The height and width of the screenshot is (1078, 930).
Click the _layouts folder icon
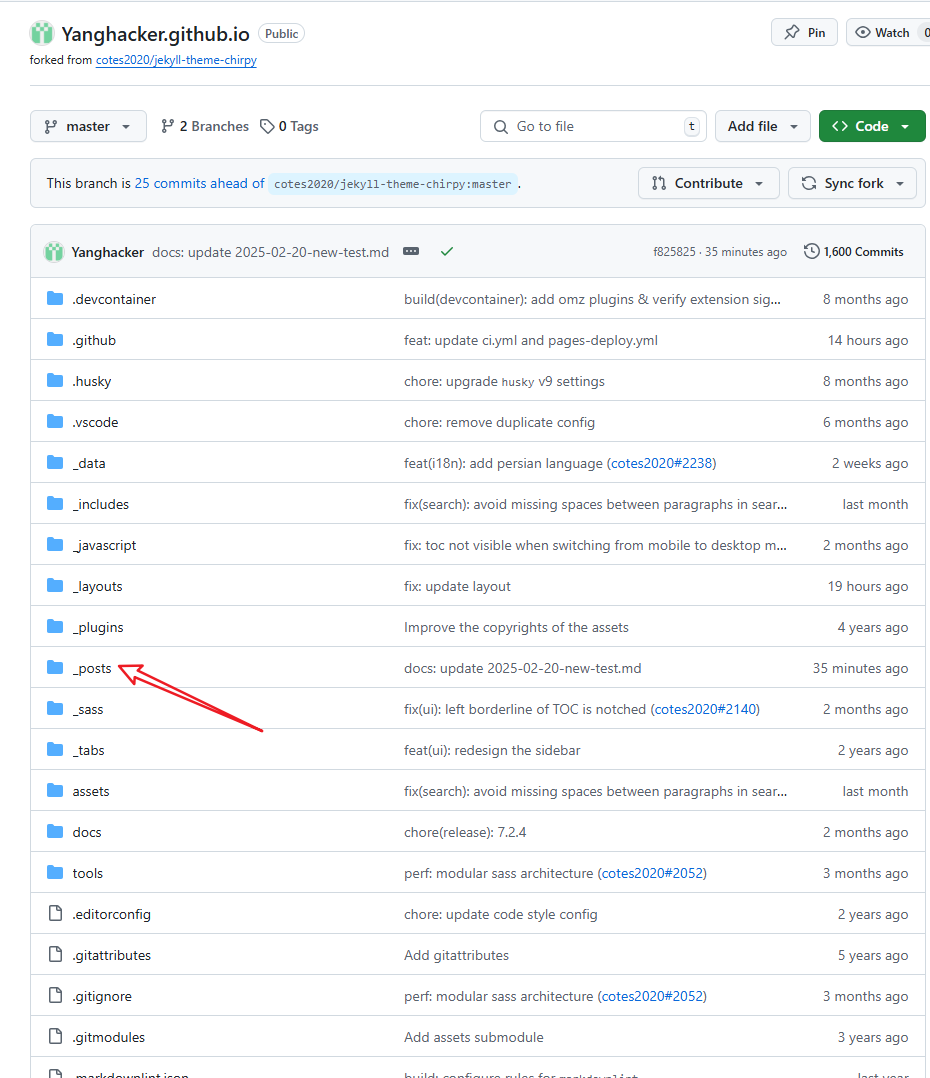coord(55,586)
